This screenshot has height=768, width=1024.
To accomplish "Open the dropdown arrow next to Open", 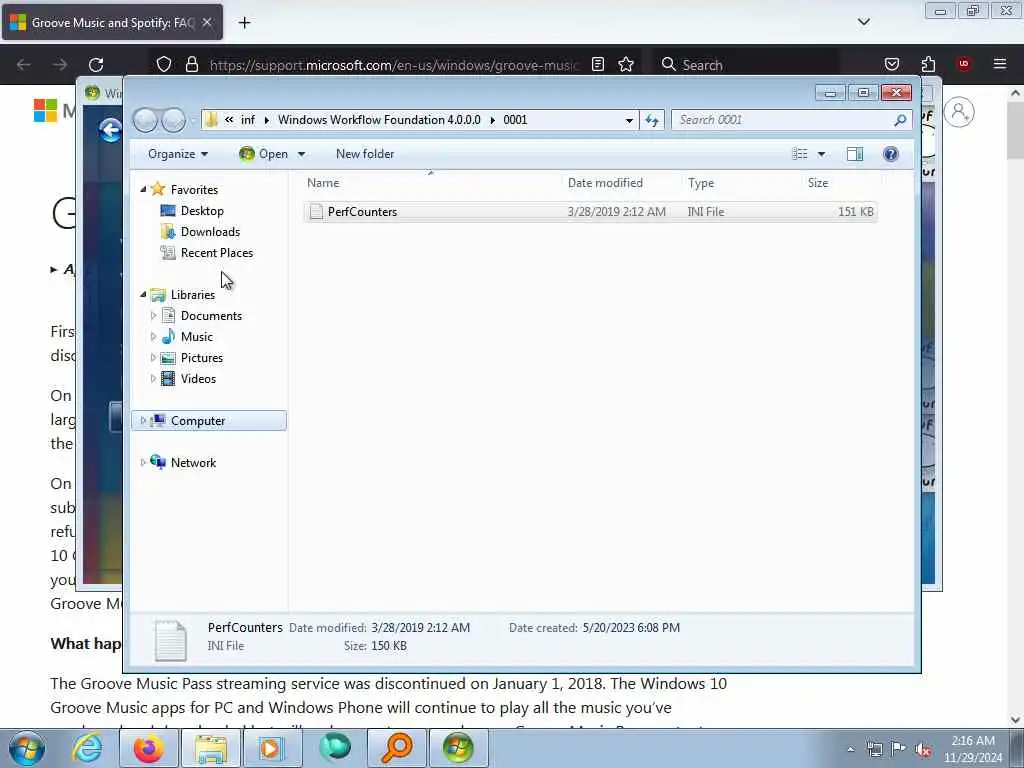I will pyautogui.click(x=301, y=154).
